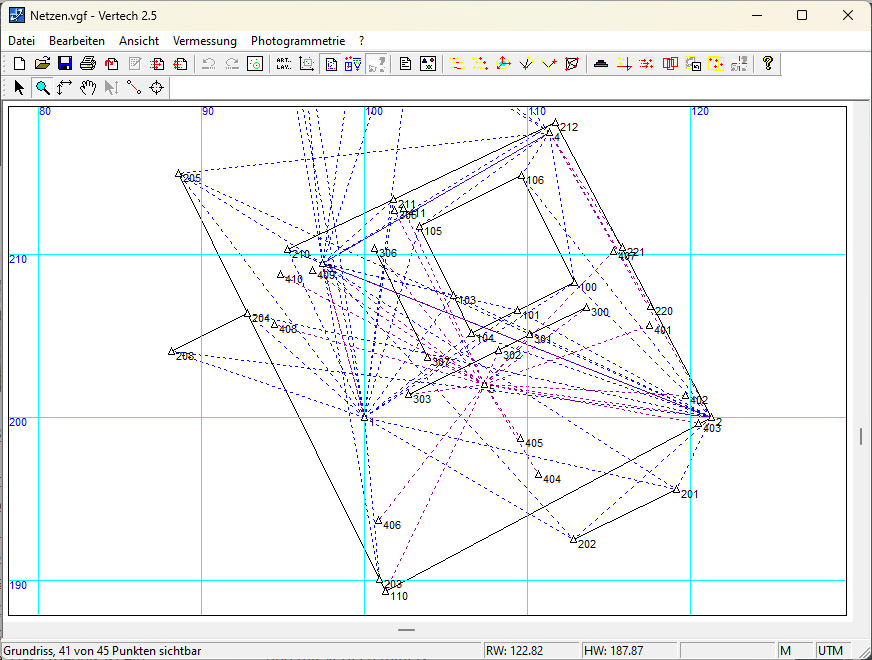Click the green circle point icon
872x660 pixels.
click(255, 64)
